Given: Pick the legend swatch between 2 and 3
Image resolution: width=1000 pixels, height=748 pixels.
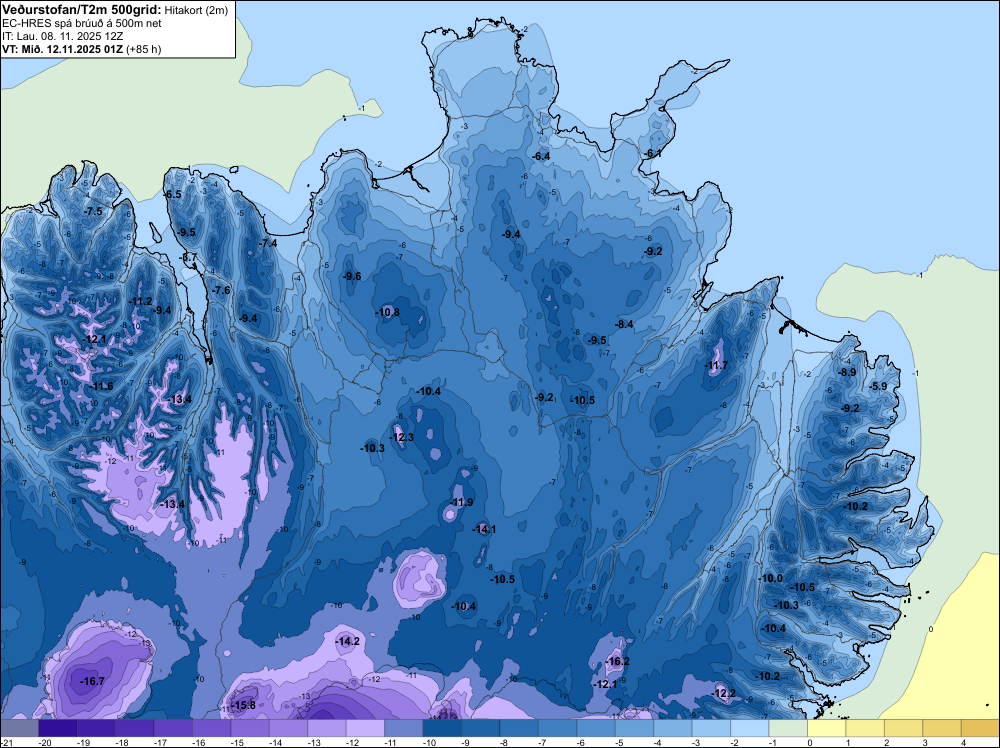Looking at the screenshot, I should (x=903, y=728).
